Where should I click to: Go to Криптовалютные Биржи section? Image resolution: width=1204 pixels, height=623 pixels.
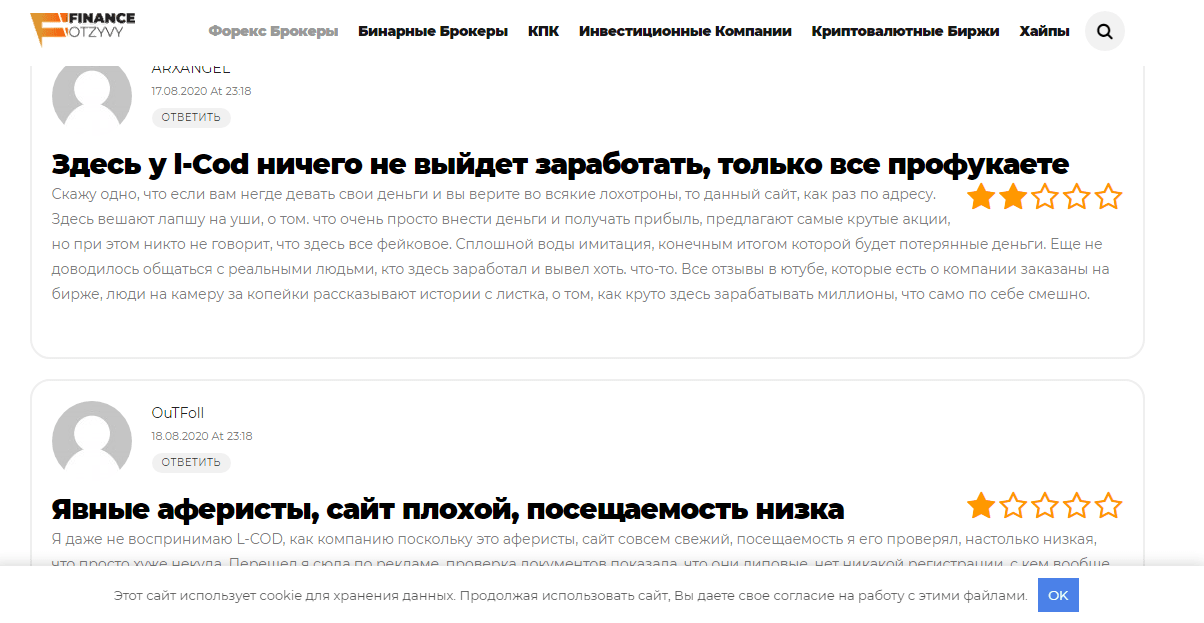point(905,31)
